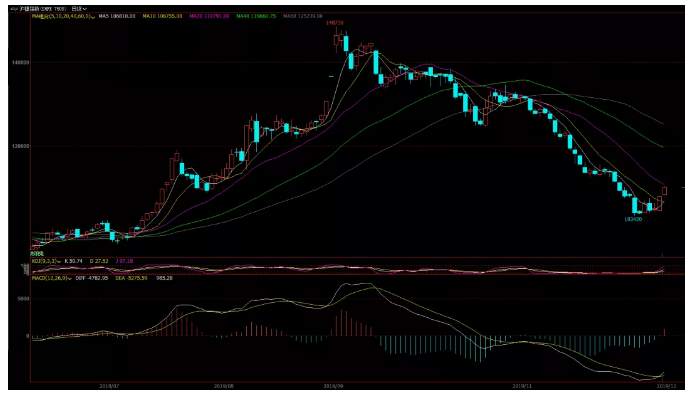The height and width of the screenshot is (403, 699).
Task: Click the white MA5 value label
Action: (x=117, y=16)
